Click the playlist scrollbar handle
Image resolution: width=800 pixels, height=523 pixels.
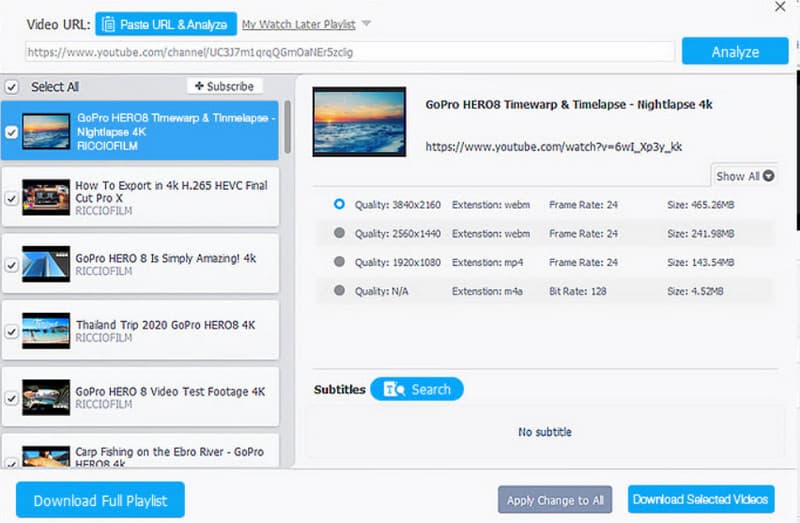[x=288, y=127]
